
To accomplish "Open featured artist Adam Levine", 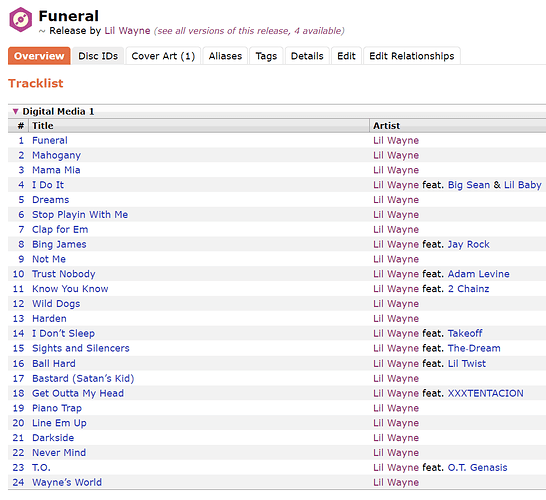I will coord(478,274).
